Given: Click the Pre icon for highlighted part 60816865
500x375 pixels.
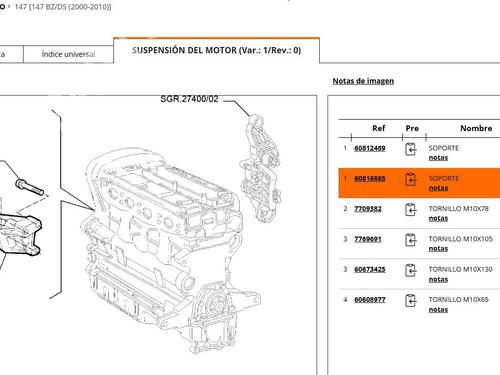Looking at the screenshot, I should (x=411, y=180).
